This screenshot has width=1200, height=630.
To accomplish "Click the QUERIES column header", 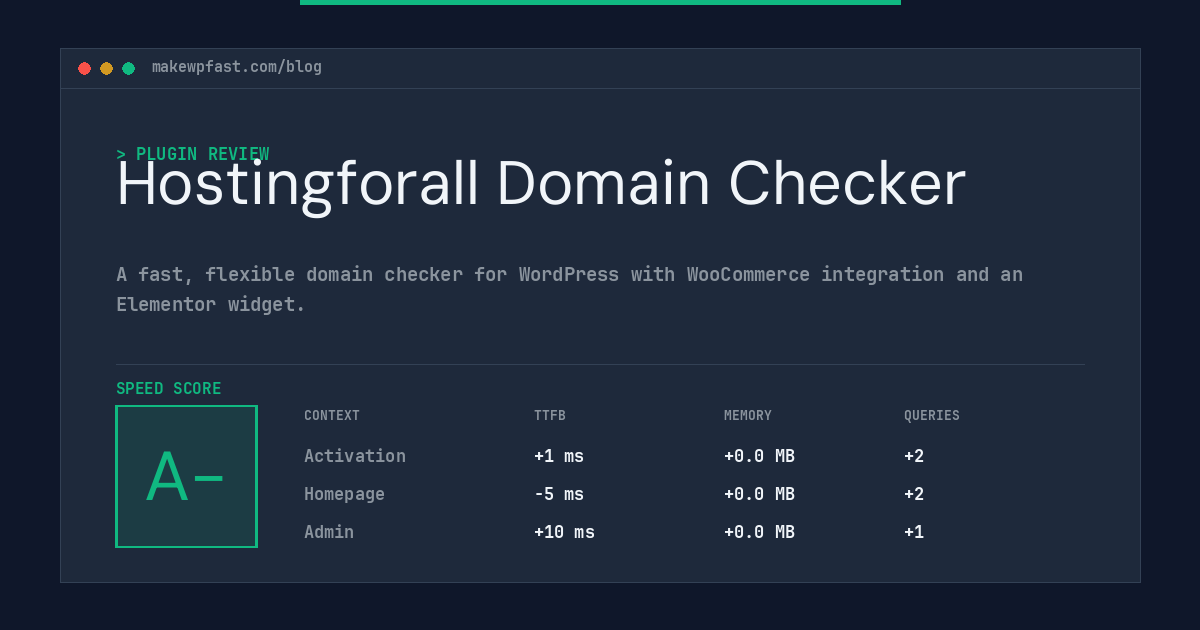I will (x=932, y=416).
